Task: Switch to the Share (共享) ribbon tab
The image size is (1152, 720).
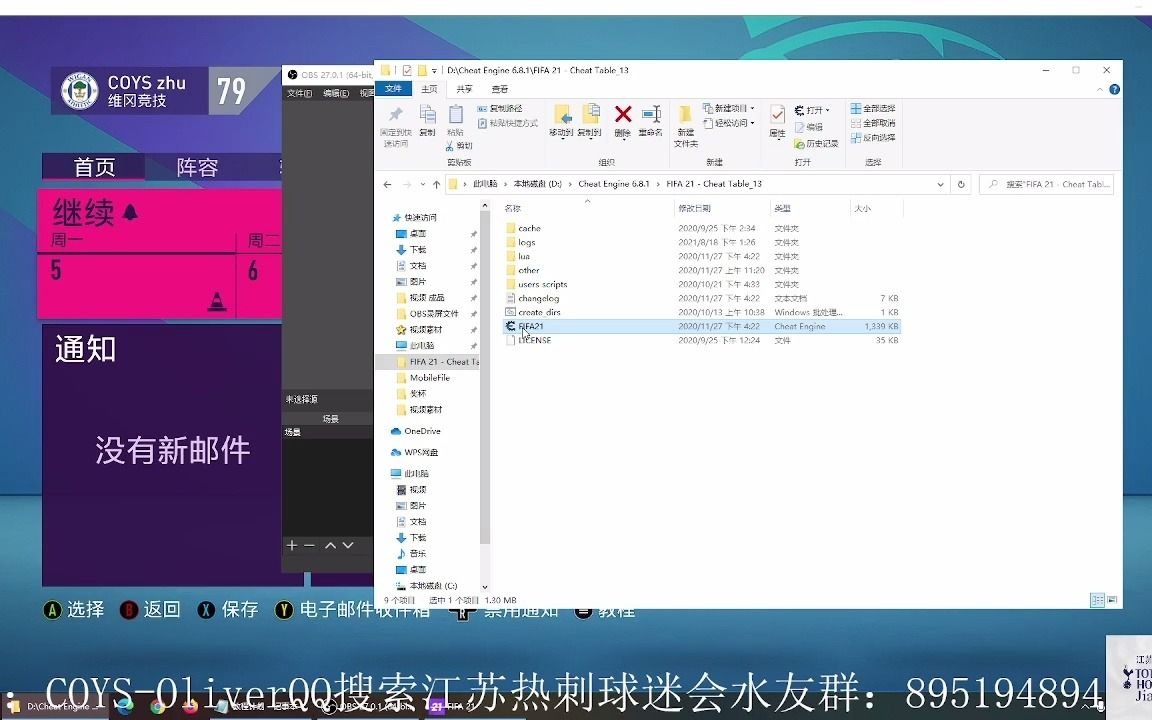Action: pyautogui.click(x=464, y=89)
